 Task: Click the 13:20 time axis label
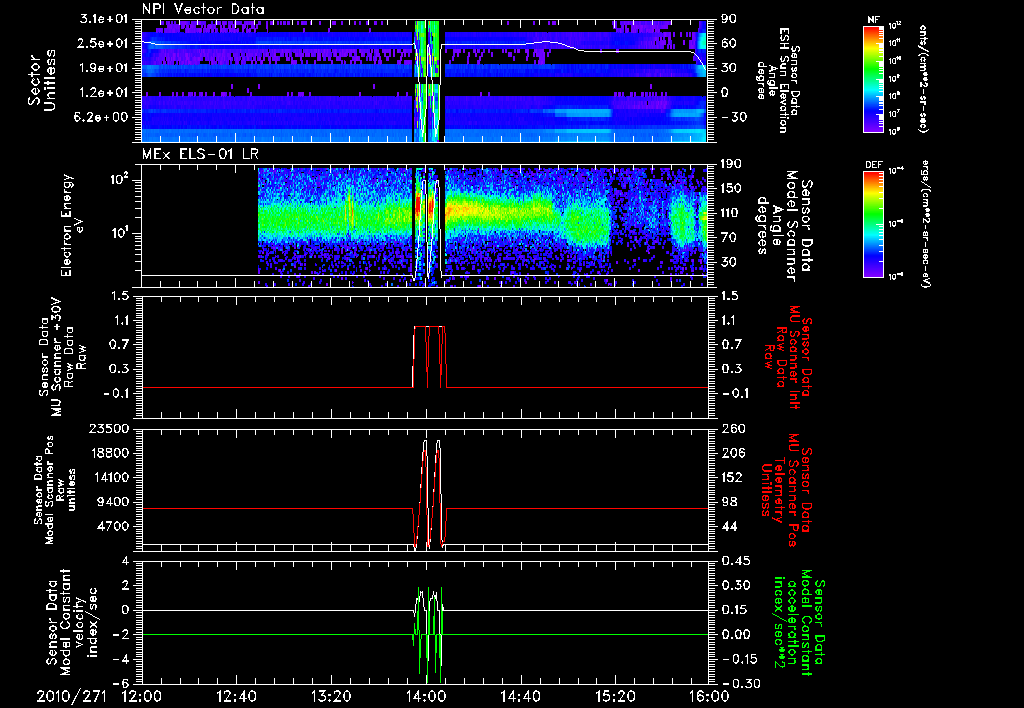(331, 696)
